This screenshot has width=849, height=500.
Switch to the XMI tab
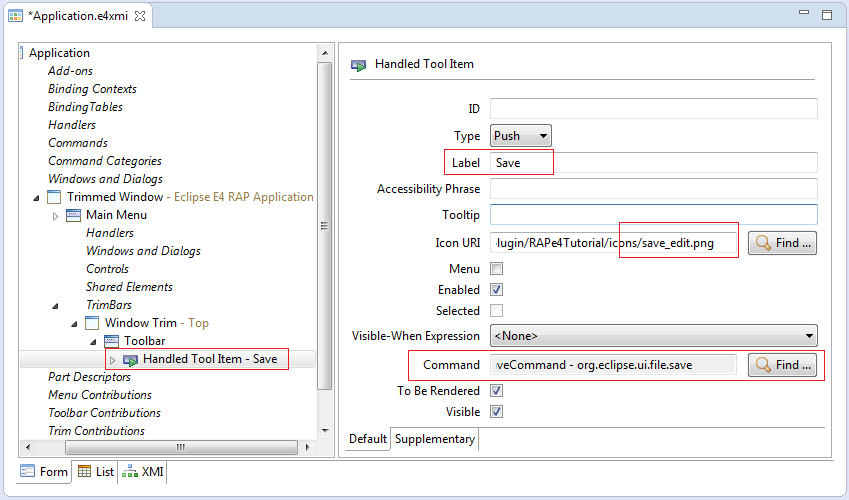142,472
